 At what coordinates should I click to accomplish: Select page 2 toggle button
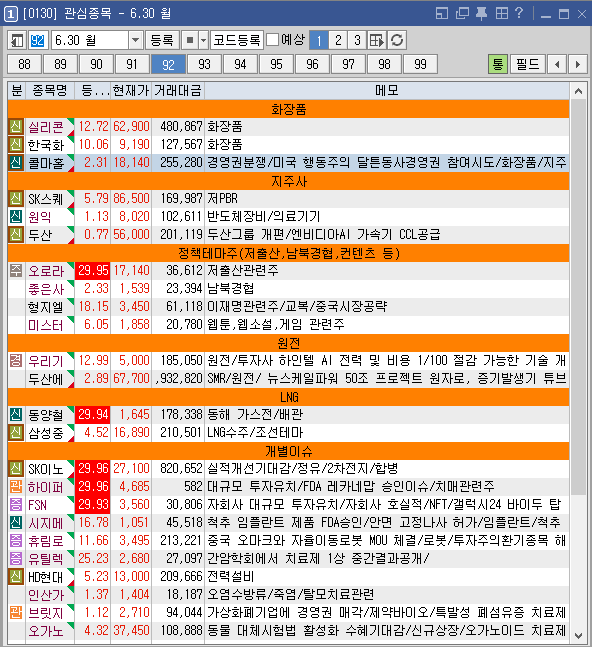click(x=338, y=40)
